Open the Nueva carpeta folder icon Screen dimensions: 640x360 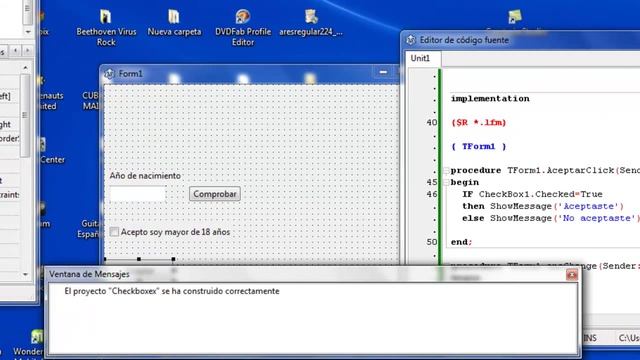pyautogui.click(x=174, y=22)
